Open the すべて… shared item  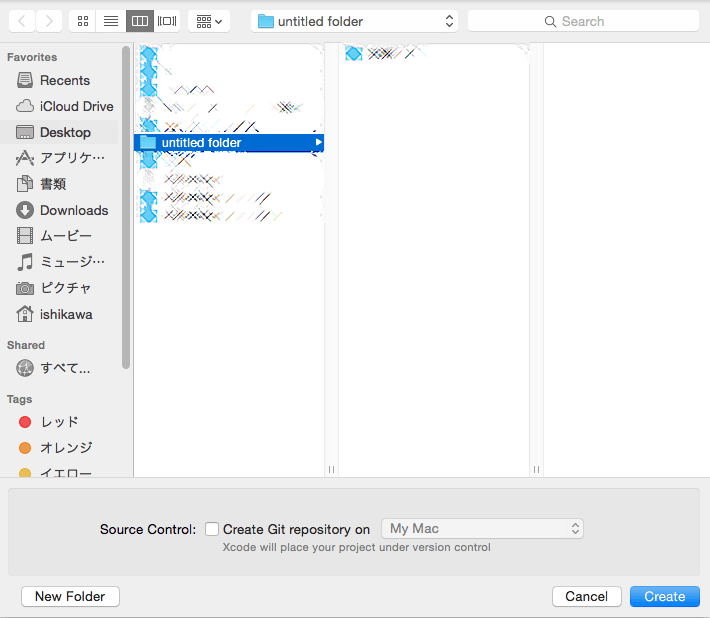59,368
